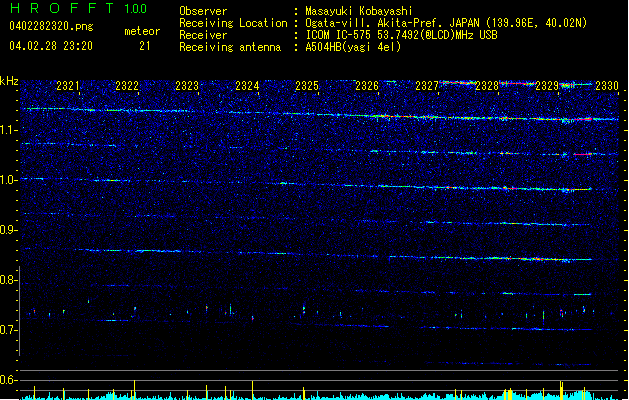Click the 1.0 kHz axis label

pos(9,180)
